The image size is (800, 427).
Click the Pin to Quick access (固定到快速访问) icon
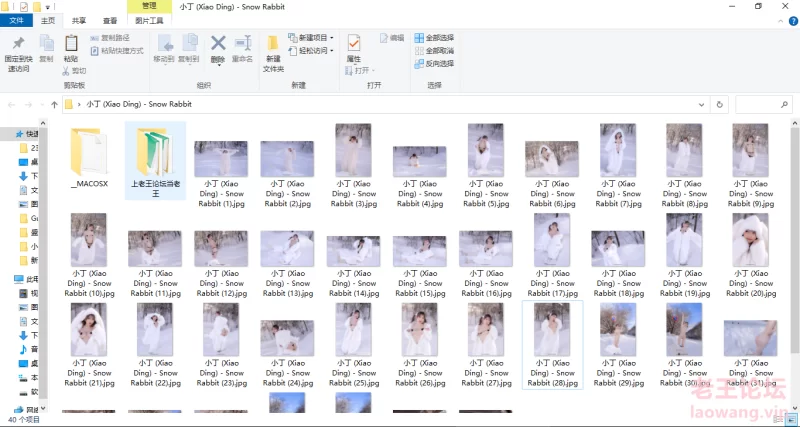click(x=18, y=44)
